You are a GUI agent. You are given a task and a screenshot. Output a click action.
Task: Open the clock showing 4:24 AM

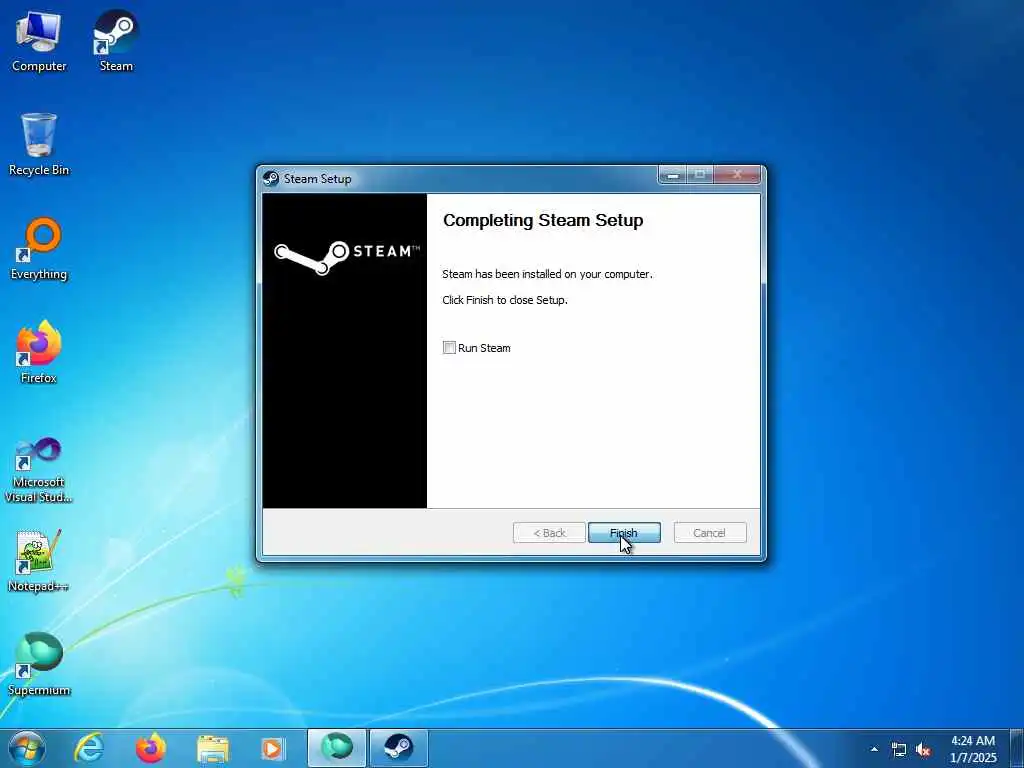click(973, 748)
